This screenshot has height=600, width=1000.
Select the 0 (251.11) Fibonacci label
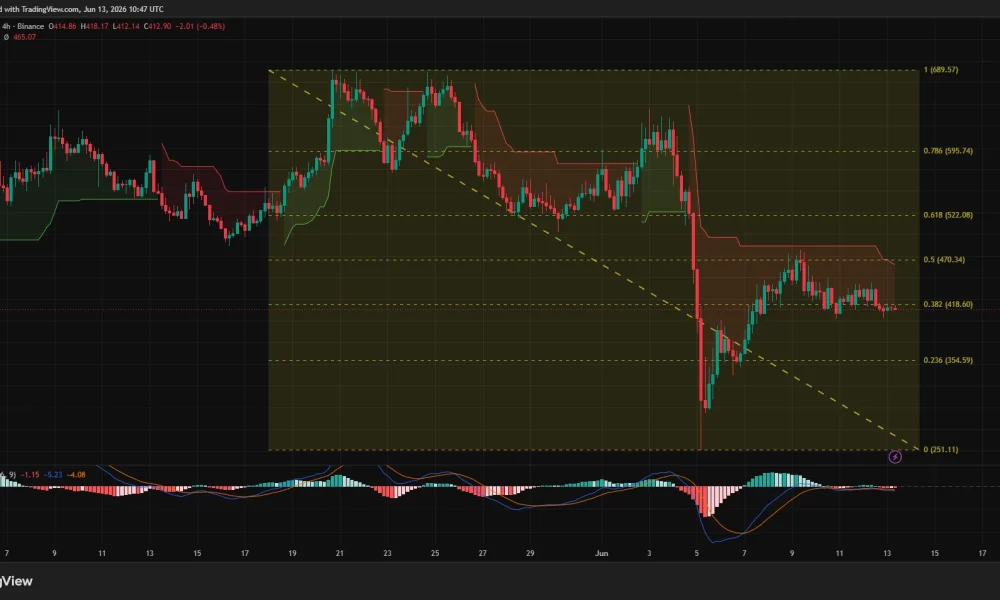[941, 450]
